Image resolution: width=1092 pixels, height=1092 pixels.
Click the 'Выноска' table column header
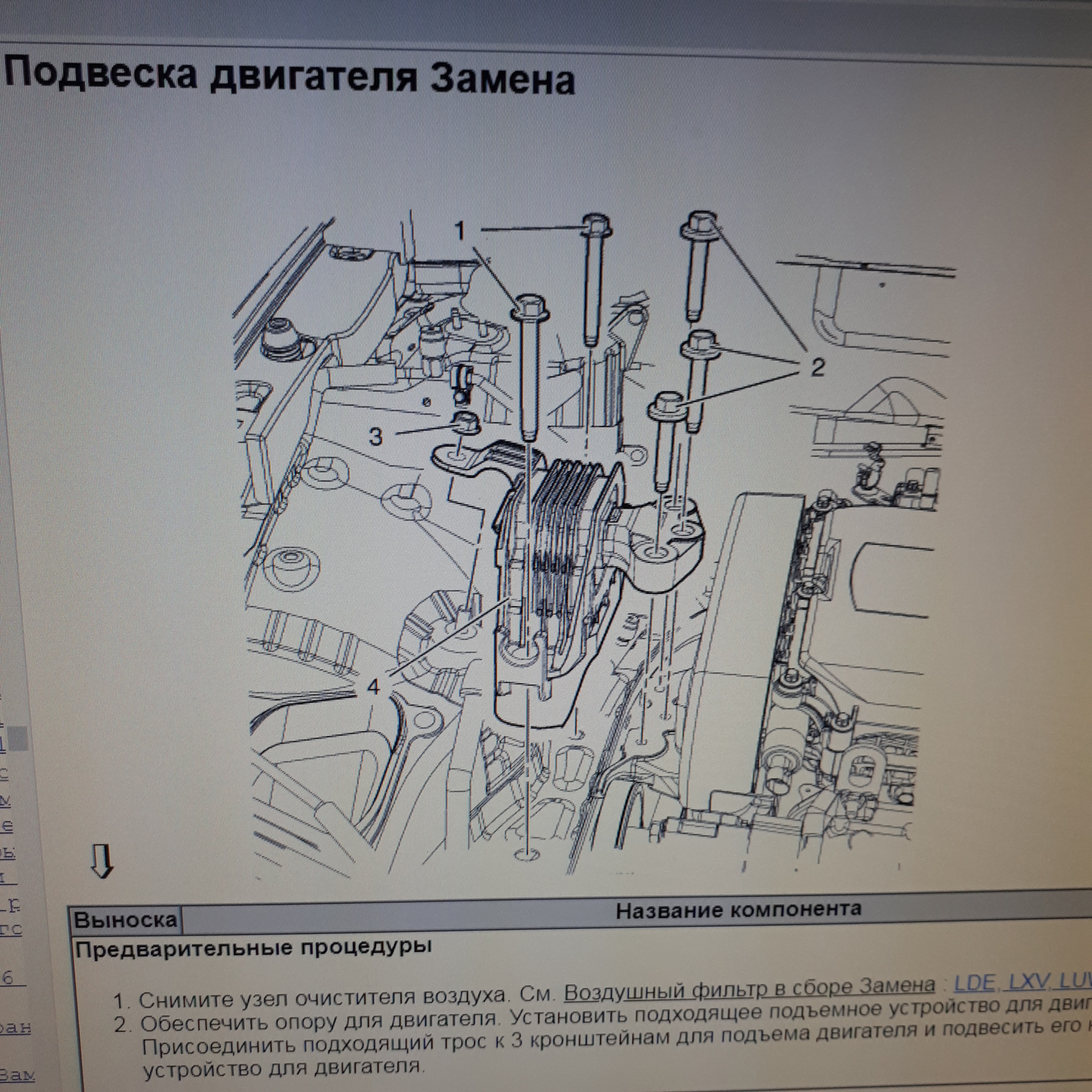pyautogui.click(x=125, y=920)
